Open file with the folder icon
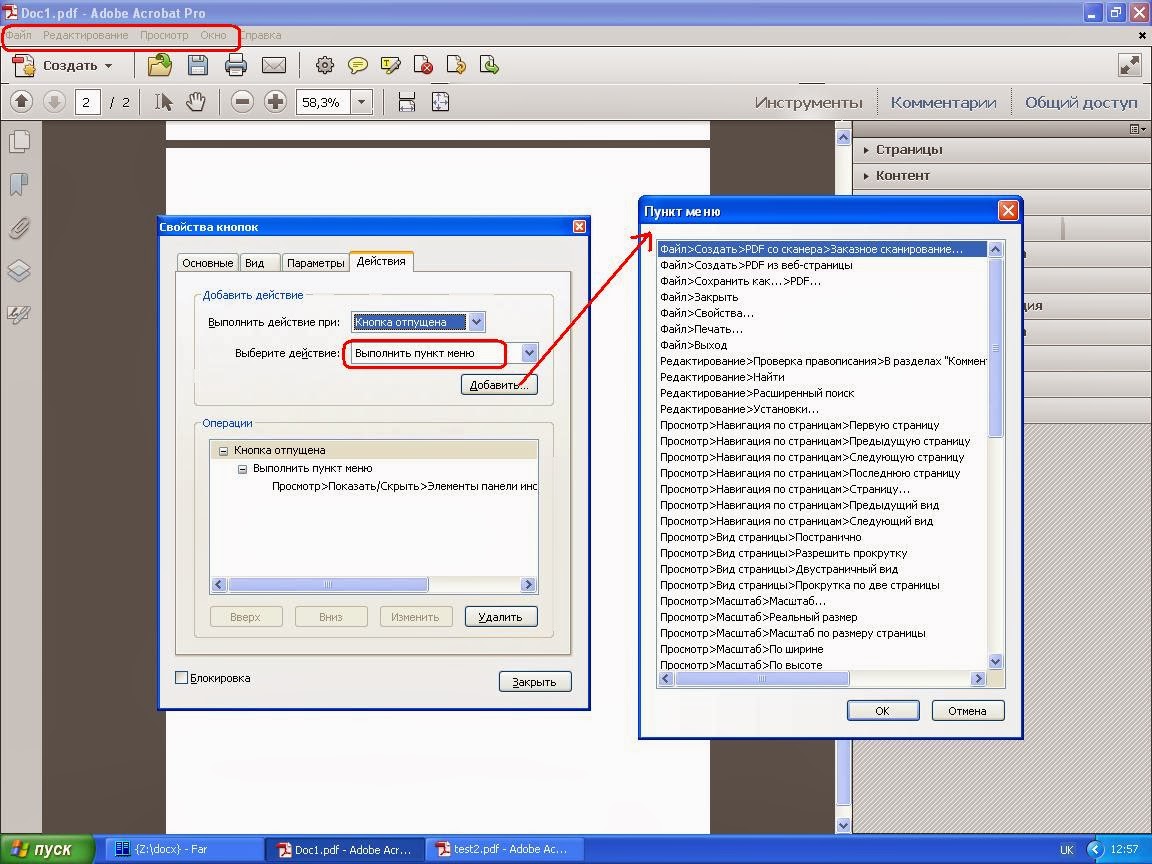1152x864 pixels. [x=159, y=65]
